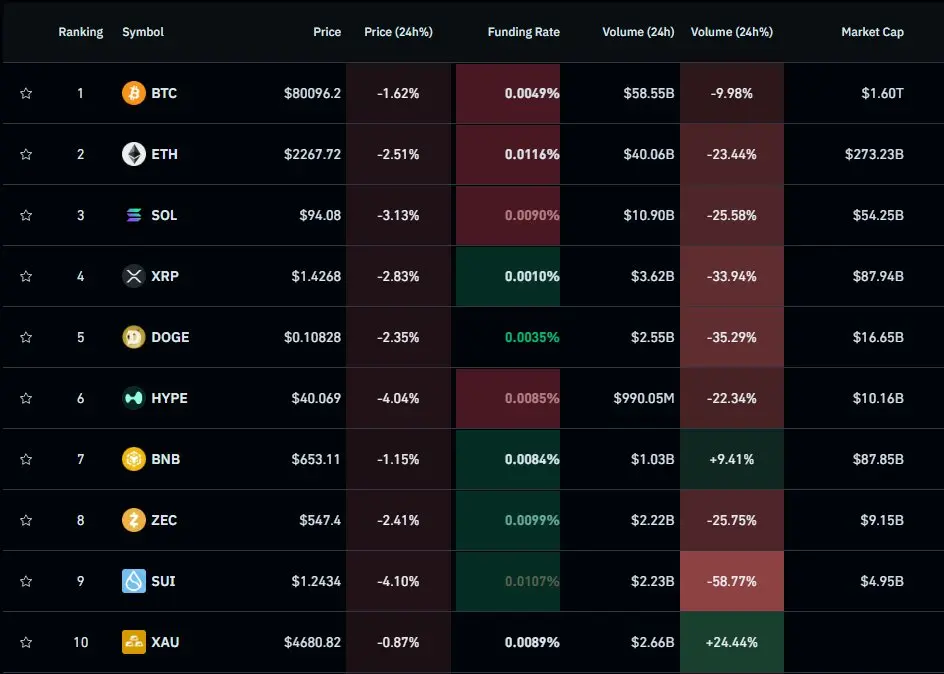The width and height of the screenshot is (944, 674).
Task: Click BTC price $80096.2
Action: point(312,93)
